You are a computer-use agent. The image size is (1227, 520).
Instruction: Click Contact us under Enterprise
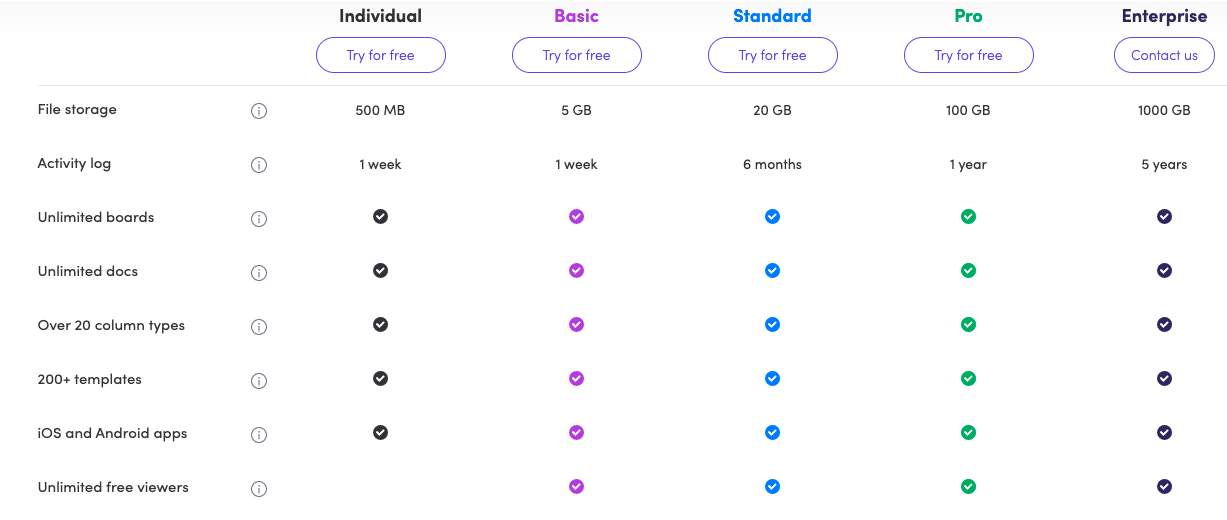tap(1164, 55)
